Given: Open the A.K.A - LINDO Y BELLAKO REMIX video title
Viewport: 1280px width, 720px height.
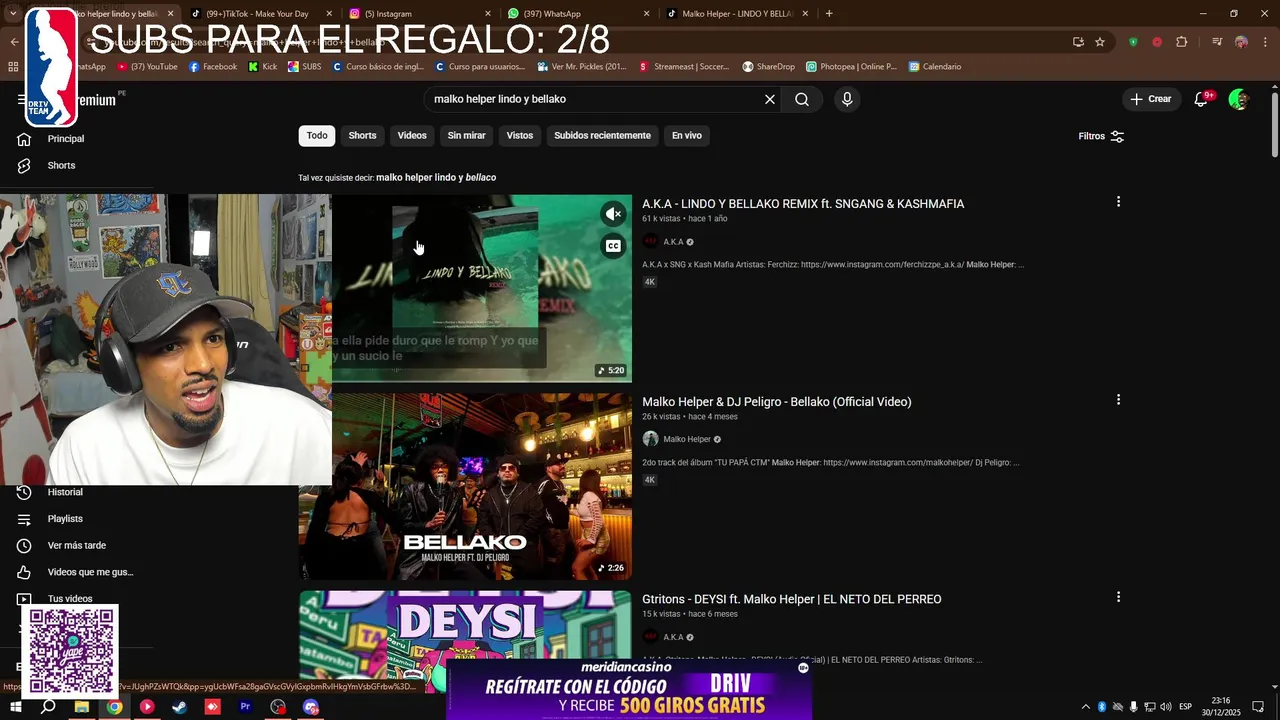Looking at the screenshot, I should click(x=803, y=204).
